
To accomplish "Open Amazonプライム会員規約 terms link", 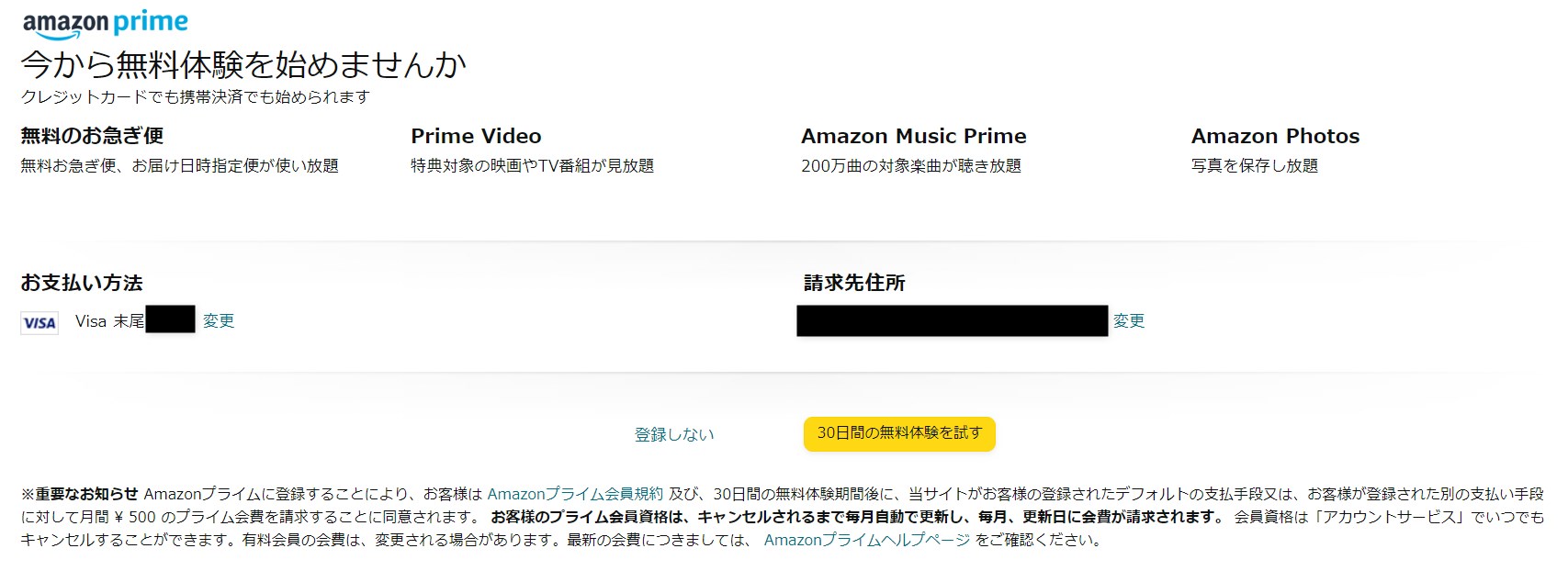I will tap(575, 494).
